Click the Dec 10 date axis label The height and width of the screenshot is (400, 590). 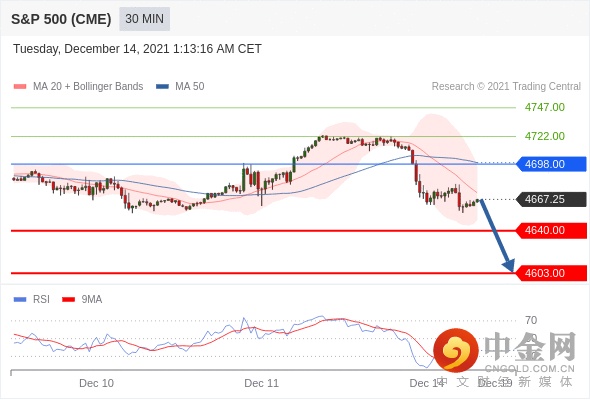96,383
